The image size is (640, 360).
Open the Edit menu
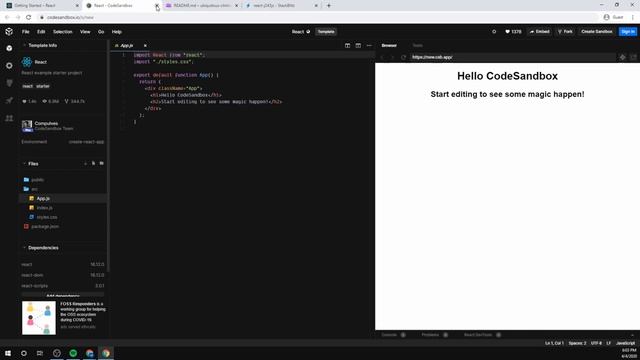(x=41, y=32)
